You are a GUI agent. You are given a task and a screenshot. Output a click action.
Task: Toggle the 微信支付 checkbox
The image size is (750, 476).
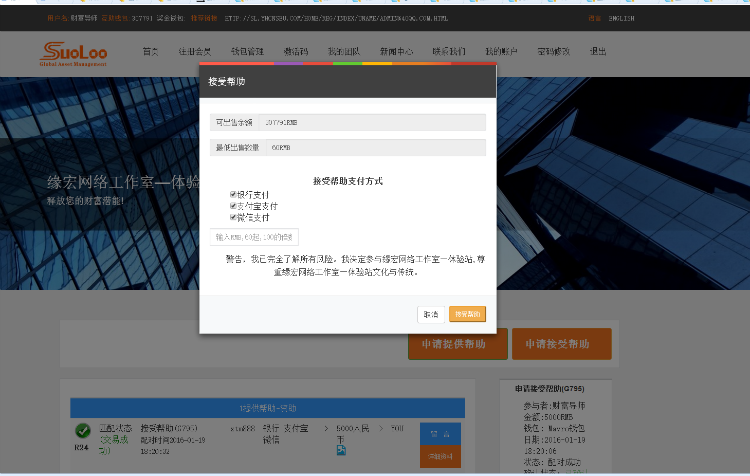pos(233,217)
